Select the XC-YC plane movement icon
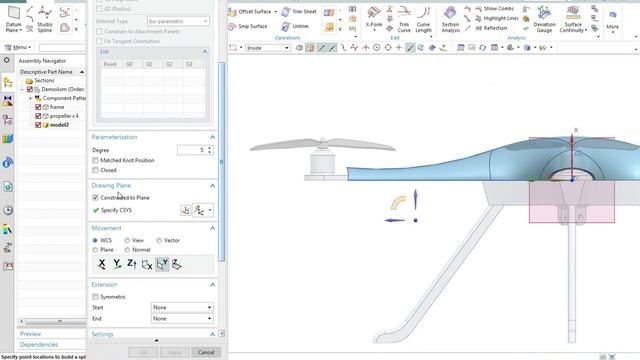Screen dimensions: 640x360 176,264
